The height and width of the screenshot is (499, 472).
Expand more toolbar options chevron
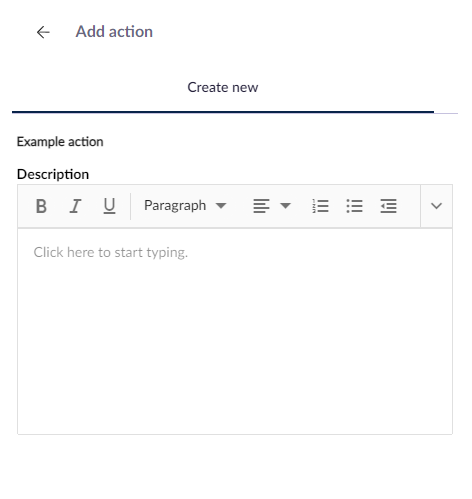coord(436,206)
